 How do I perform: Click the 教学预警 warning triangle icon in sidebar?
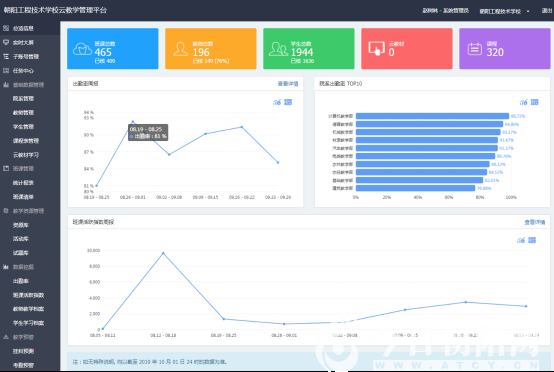[6, 337]
